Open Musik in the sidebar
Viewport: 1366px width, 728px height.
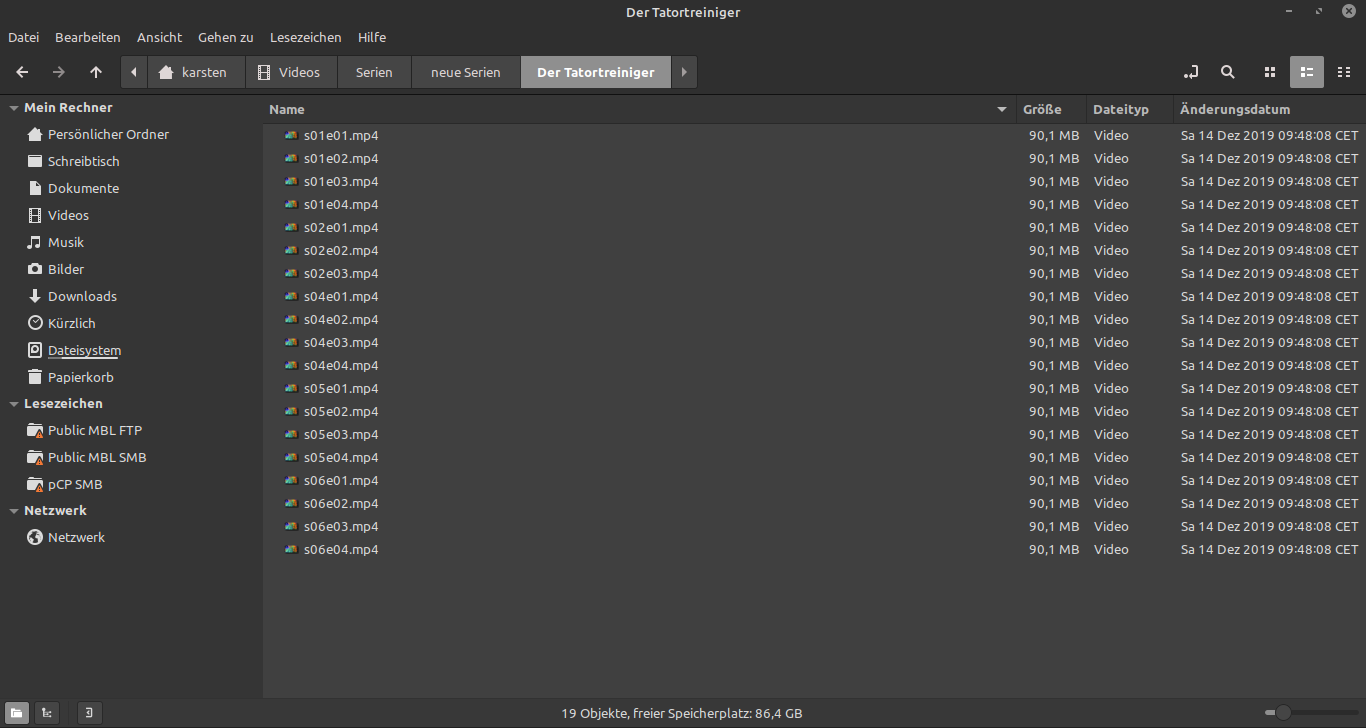66,243
